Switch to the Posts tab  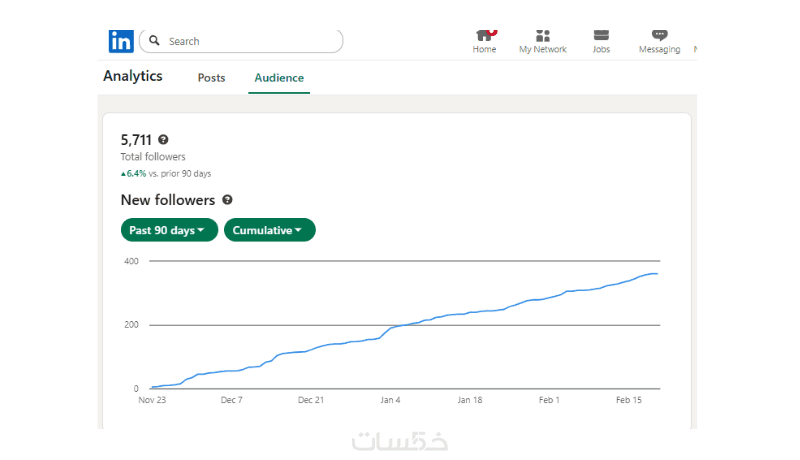[x=211, y=78]
